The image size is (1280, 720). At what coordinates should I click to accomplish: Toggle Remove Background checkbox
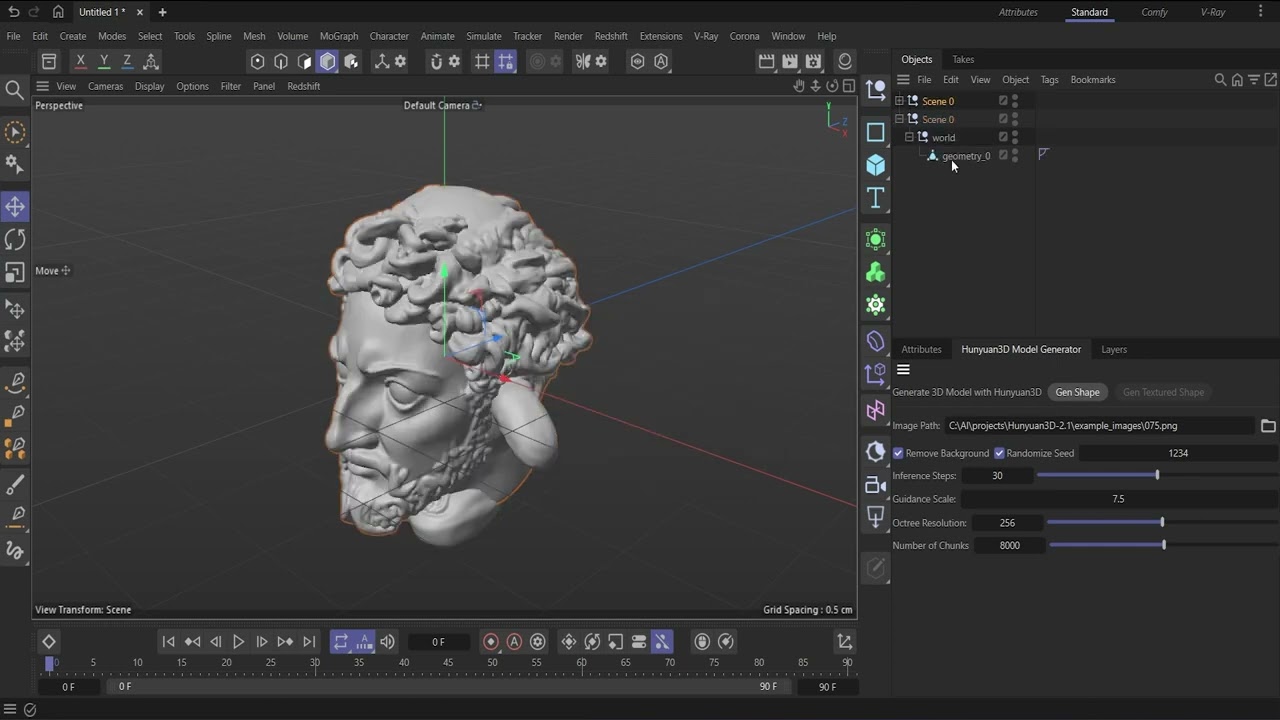(x=898, y=453)
